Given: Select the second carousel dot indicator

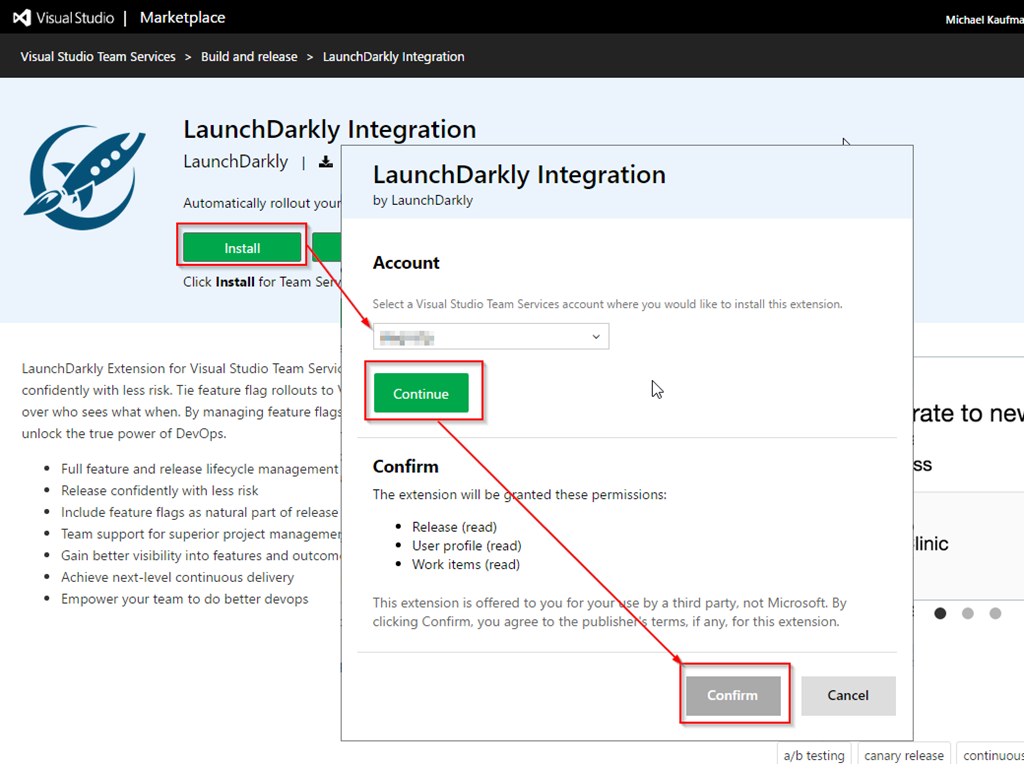Looking at the screenshot, I should coord(967,613).
